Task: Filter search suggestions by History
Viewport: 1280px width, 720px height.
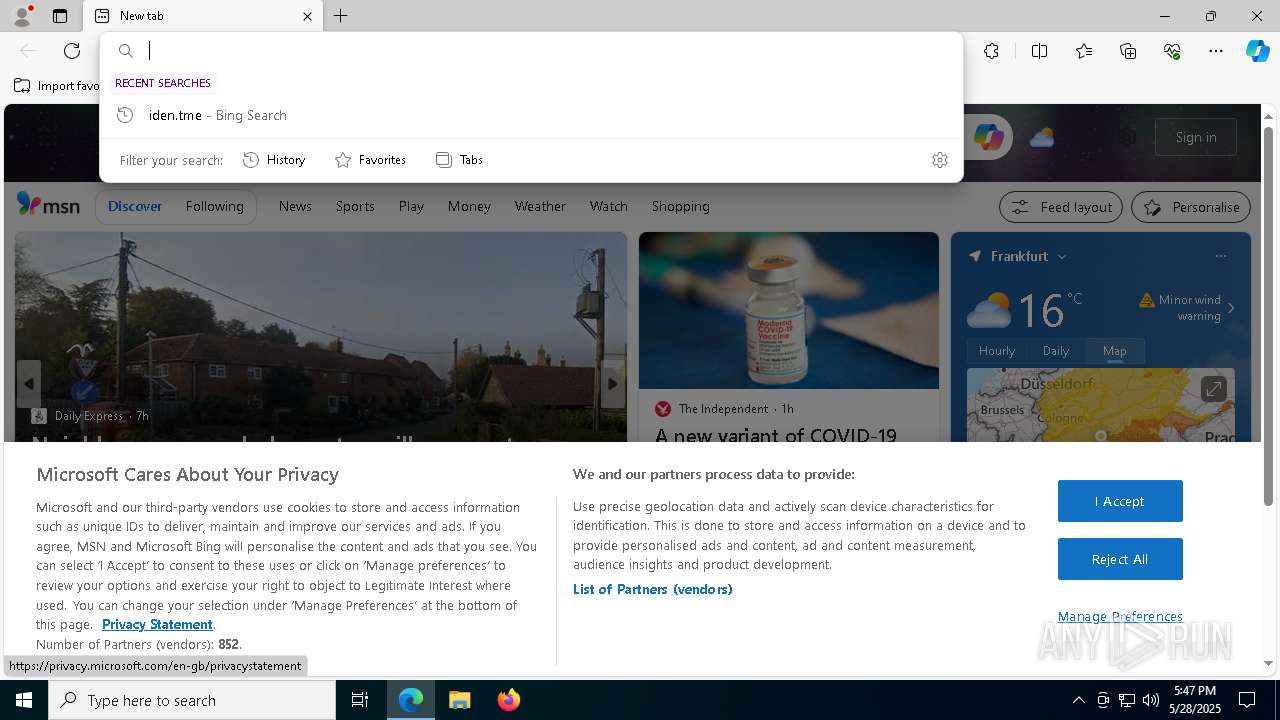Action: [x=274, y=160]
